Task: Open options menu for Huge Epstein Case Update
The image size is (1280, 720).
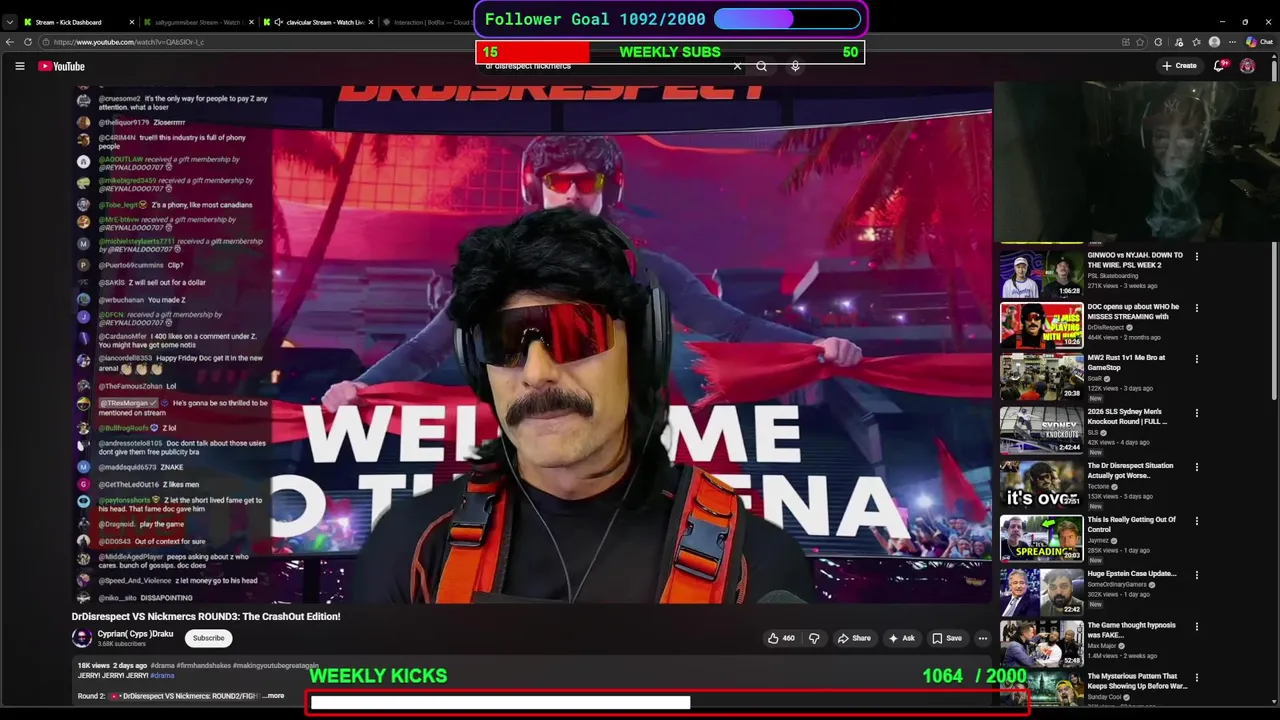Action: coord(1196,575)
